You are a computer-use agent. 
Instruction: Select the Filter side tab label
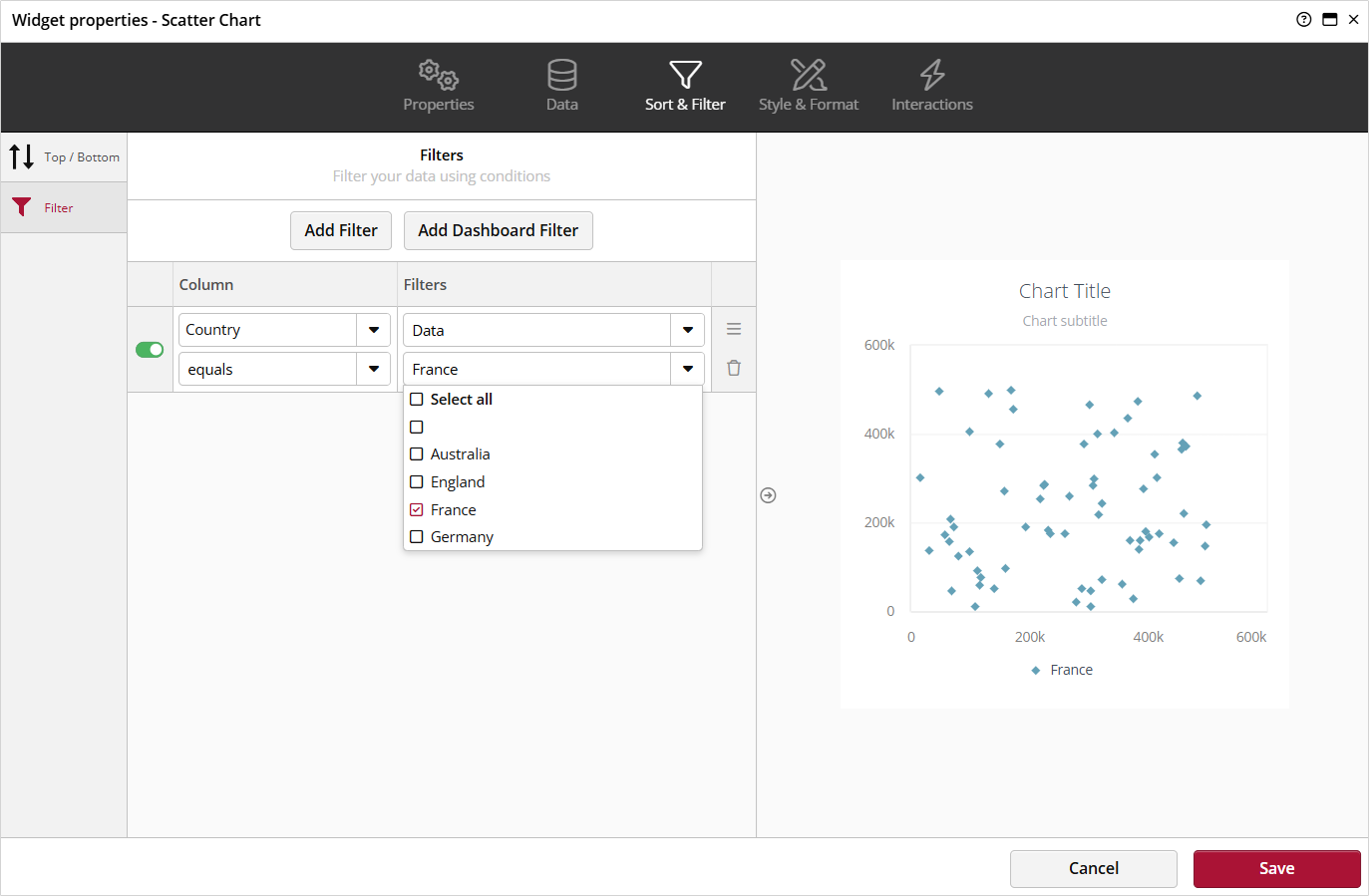point(59,208)
